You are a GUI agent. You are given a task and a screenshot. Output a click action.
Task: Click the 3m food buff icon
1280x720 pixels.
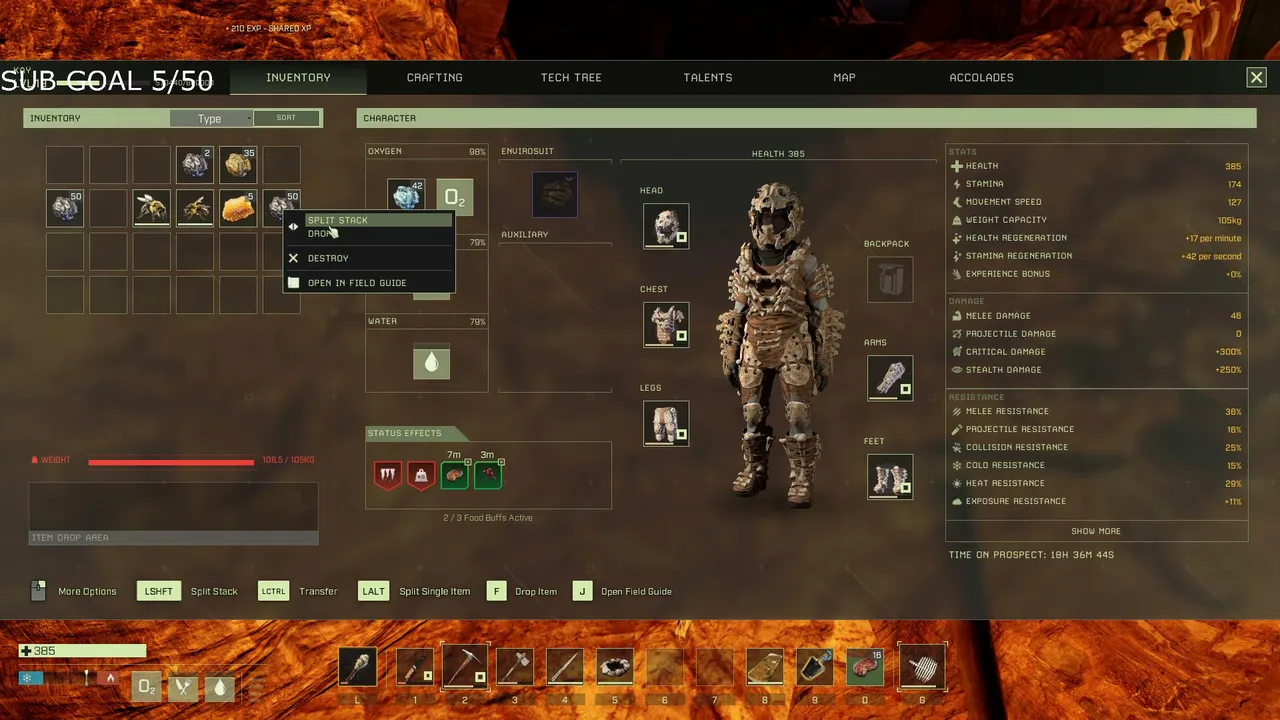(488, 475)
